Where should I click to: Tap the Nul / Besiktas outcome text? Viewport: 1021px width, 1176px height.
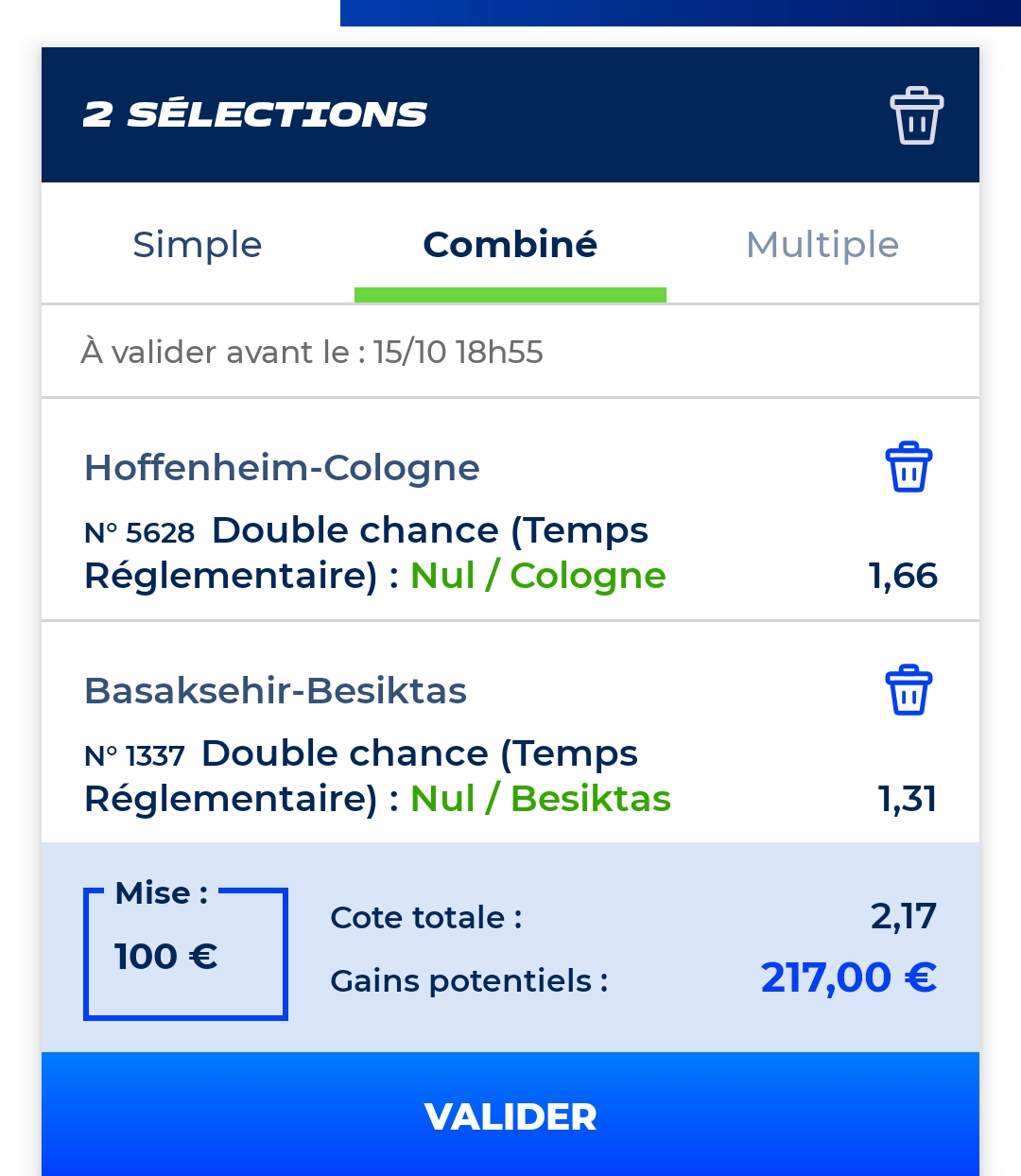pos(541,799)
